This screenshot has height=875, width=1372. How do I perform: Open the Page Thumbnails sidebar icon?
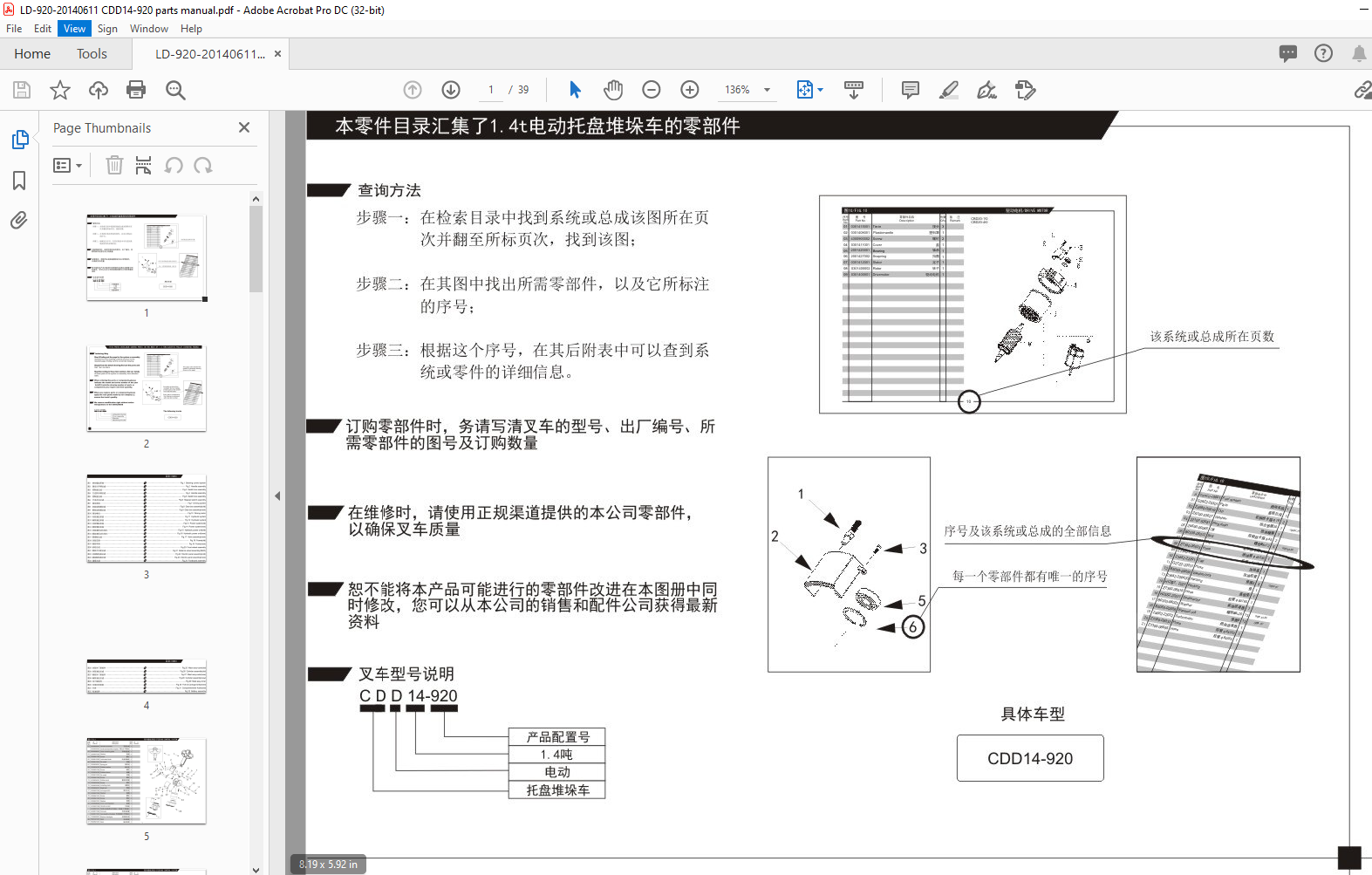(x=19, y=140)
